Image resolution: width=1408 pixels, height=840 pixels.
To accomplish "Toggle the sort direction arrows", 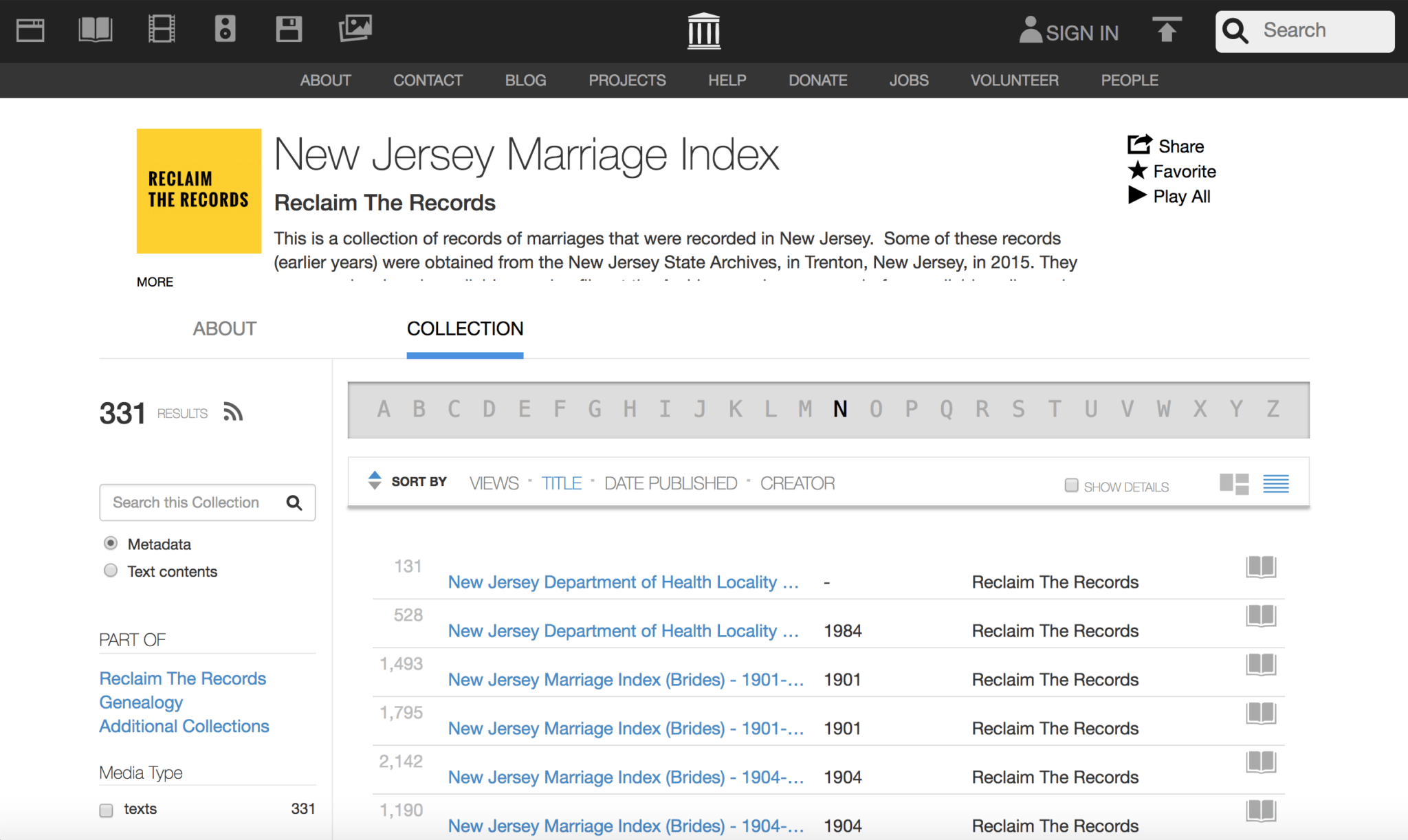I will tap(374, 481).
